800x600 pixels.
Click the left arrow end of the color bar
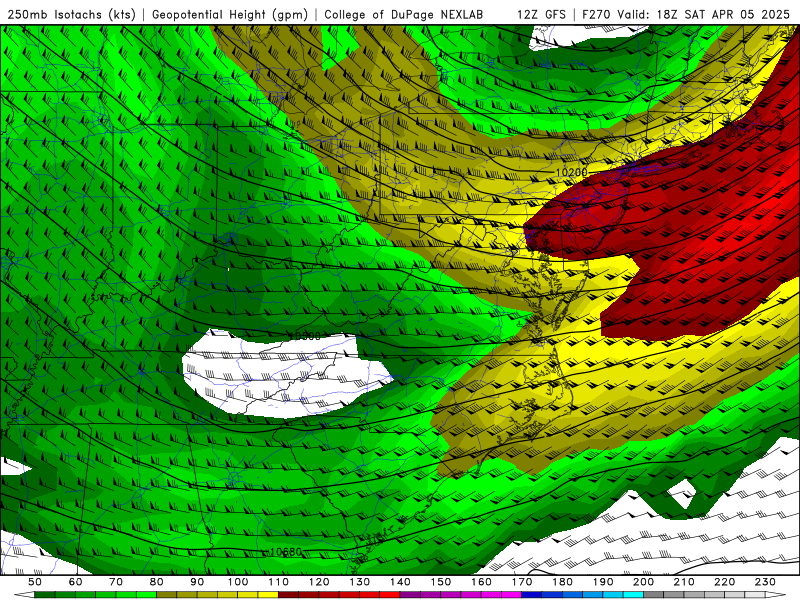pos(24,595)
